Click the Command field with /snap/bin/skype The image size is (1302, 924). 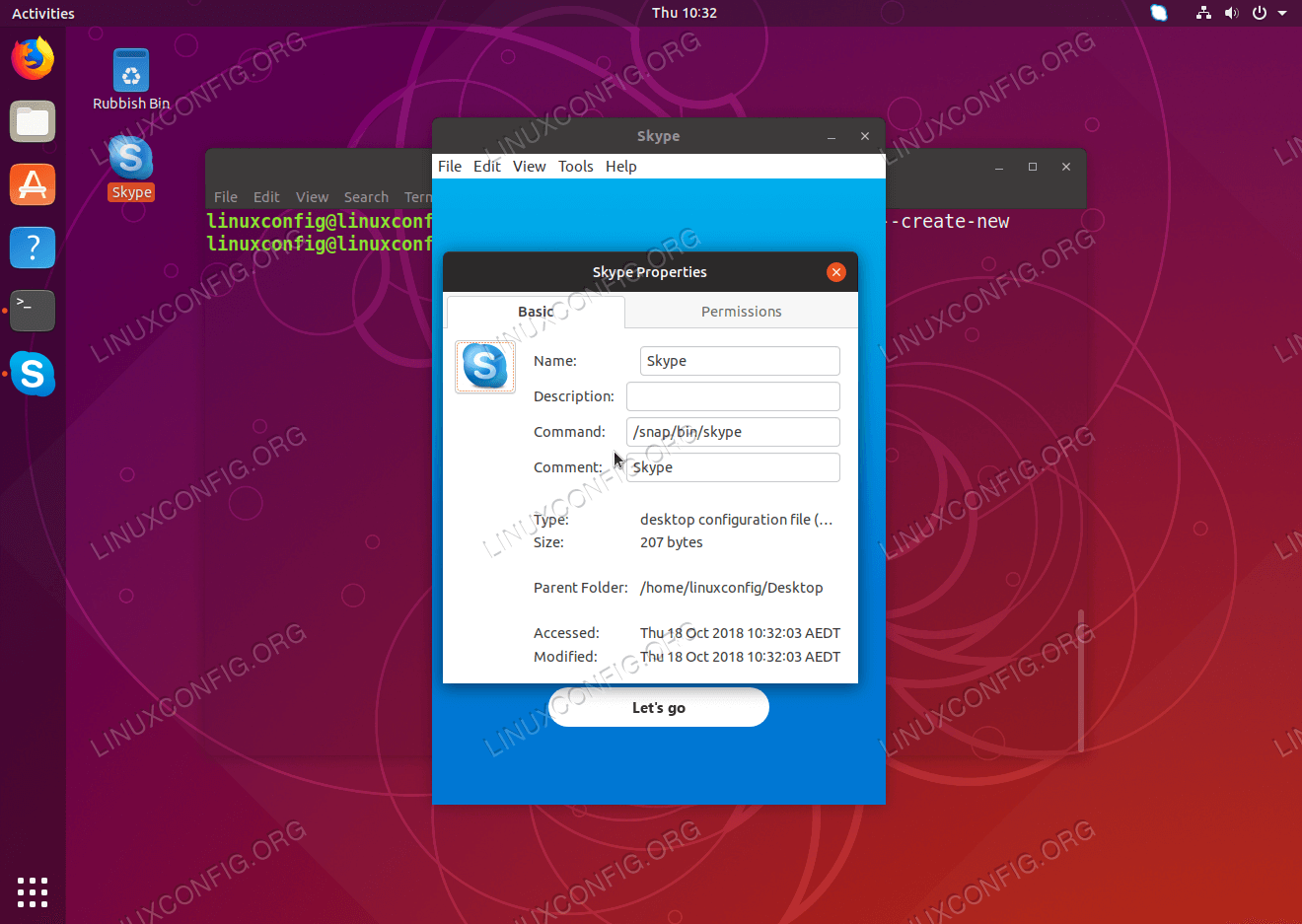pos(733,432)
